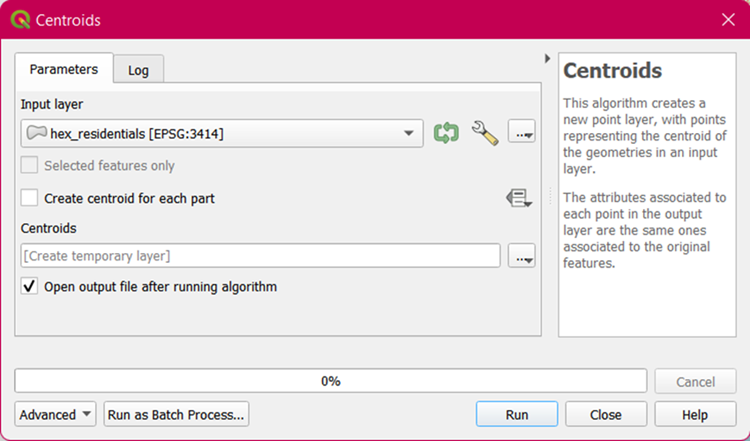
Task: Open Help for Centroids algorithm
Action: pos(694,414)
